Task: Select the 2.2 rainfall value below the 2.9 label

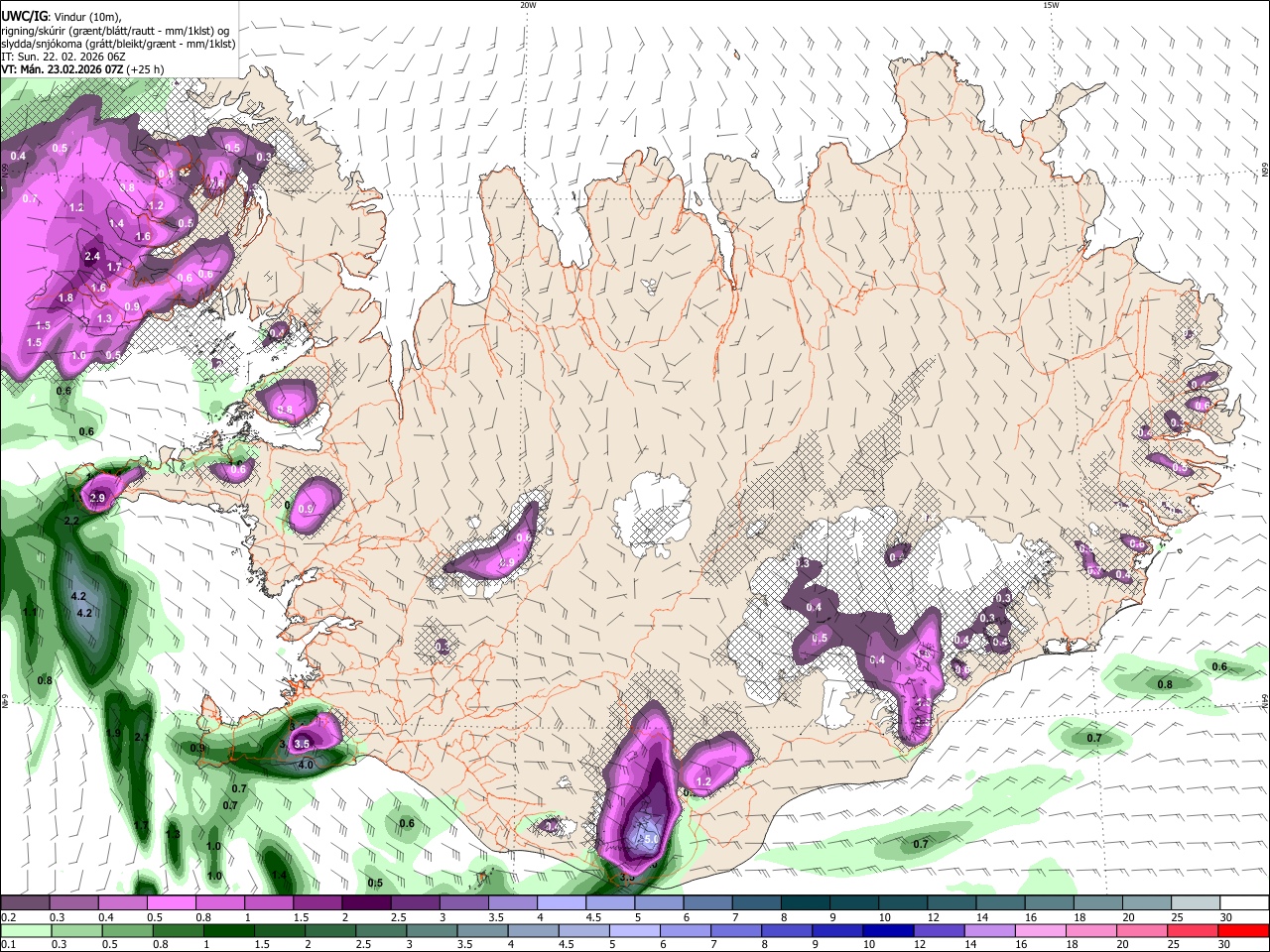Action: [71, 521]
